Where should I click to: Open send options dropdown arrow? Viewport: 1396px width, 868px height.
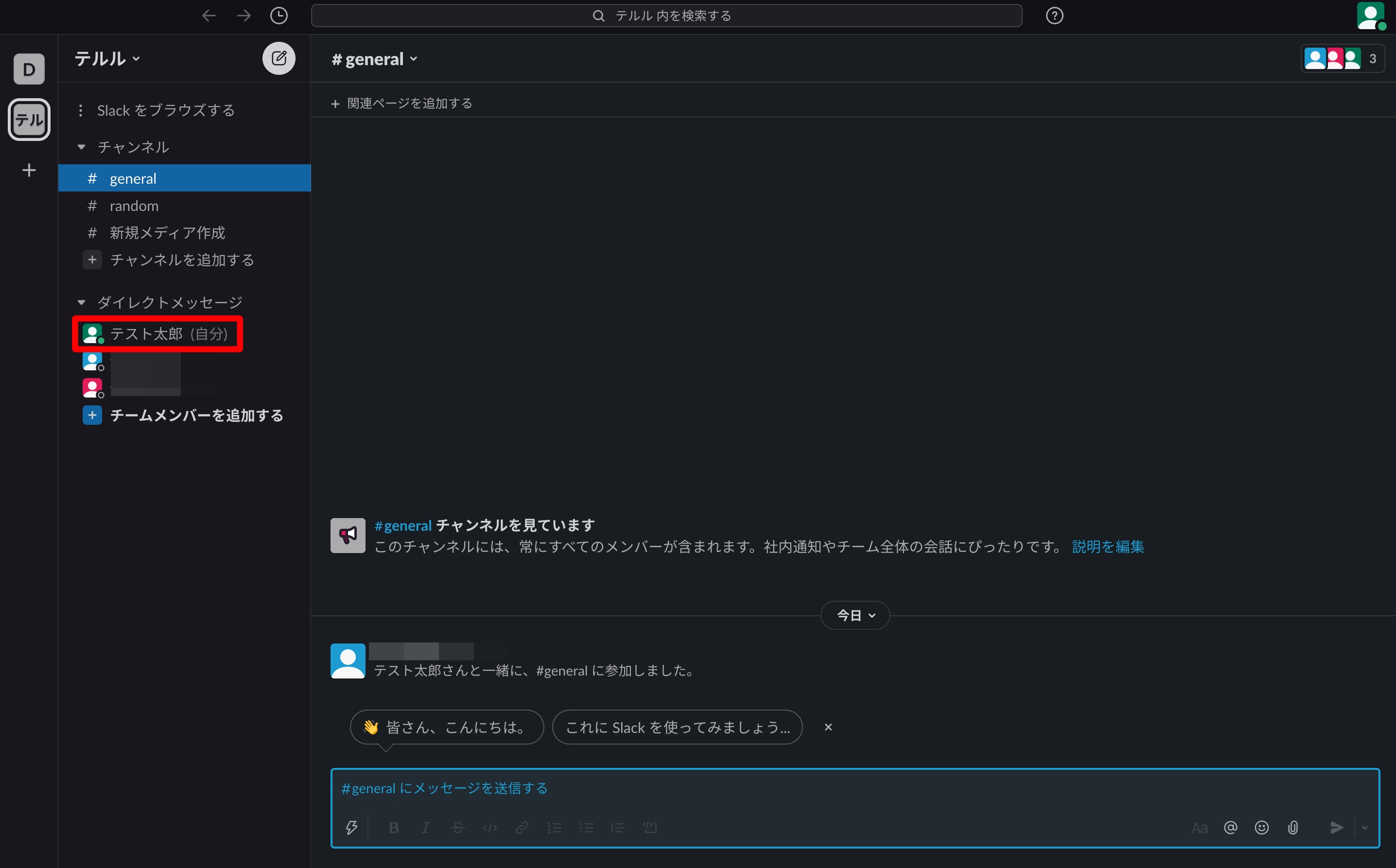(1365, 827)
